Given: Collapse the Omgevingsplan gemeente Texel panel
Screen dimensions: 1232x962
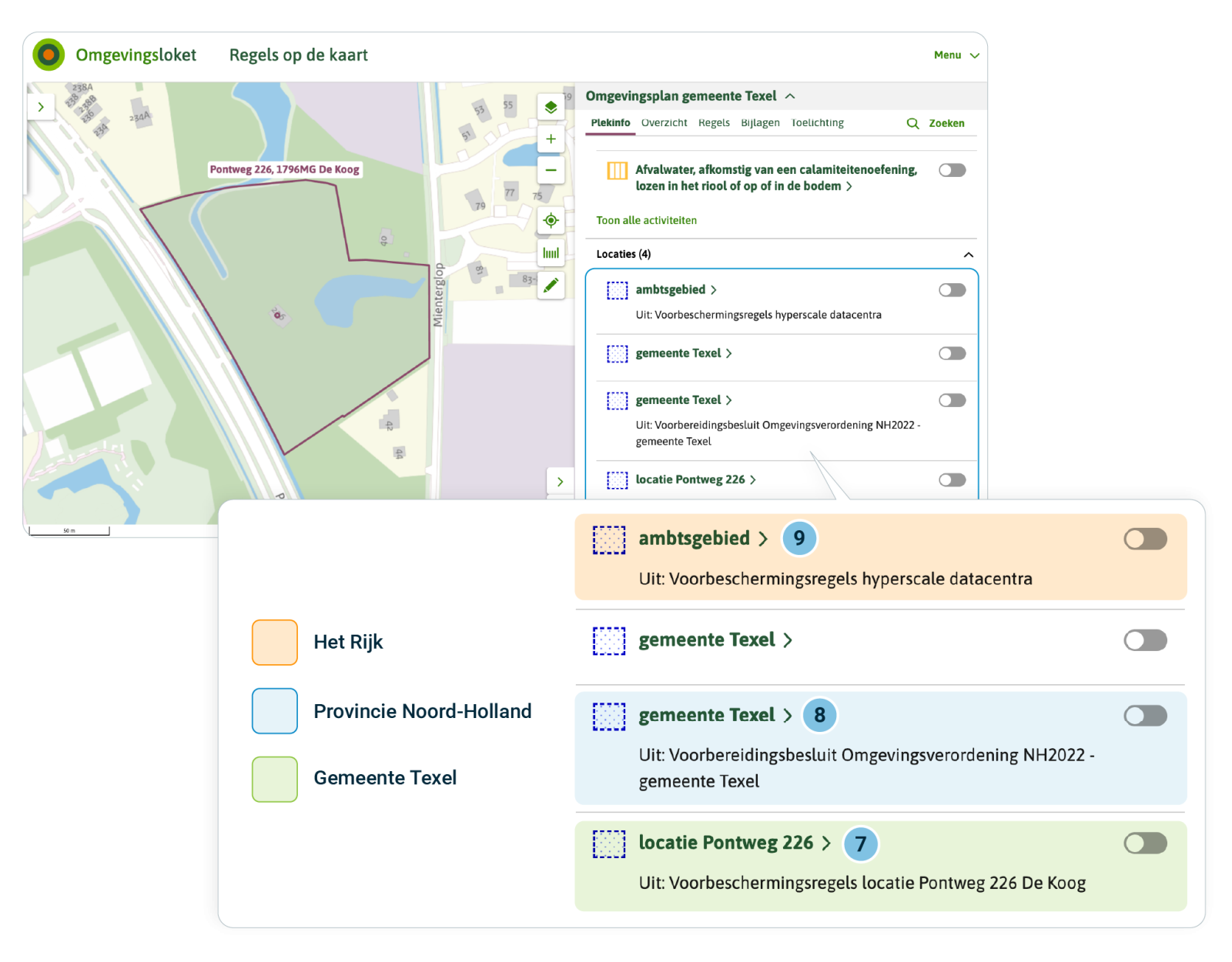Looking at the screenshot, I should tap(791, 95).
